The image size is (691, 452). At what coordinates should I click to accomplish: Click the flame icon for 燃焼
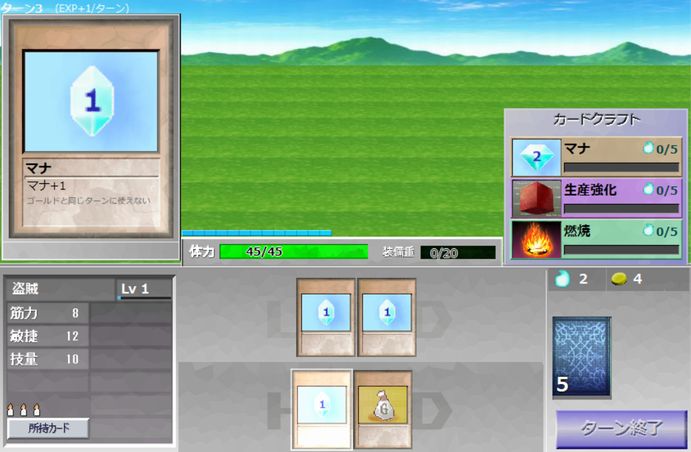(x=535, y=240)
